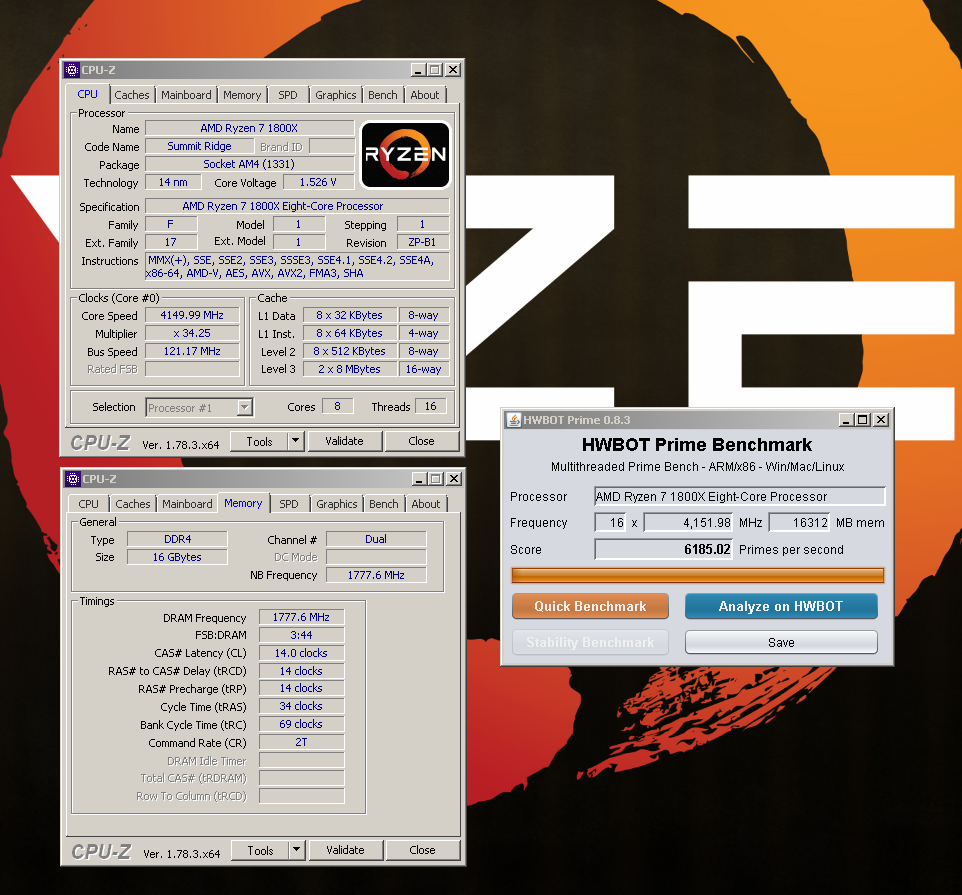Switch to Caches tab in top CPU-Z window
The width and height of the screenshot is (962, 895).
132,95
